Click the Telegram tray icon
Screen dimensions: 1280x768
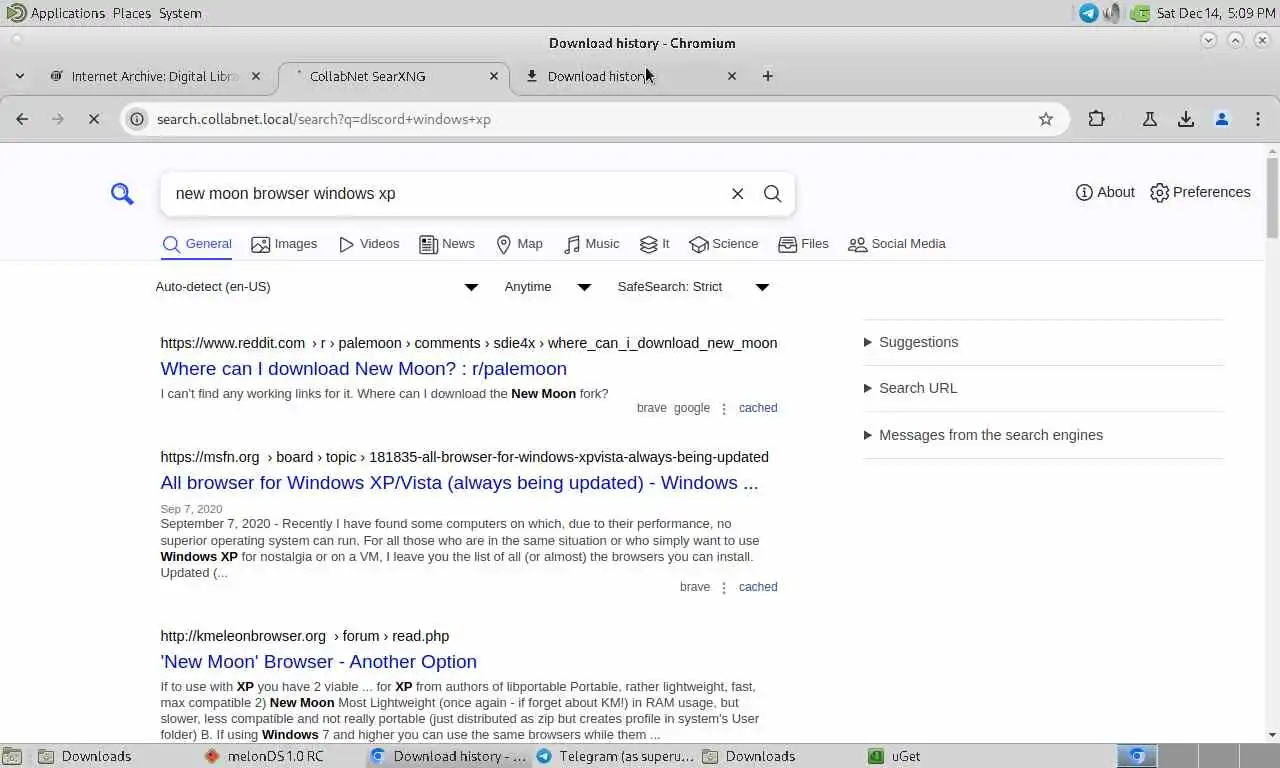point(1089,13)
